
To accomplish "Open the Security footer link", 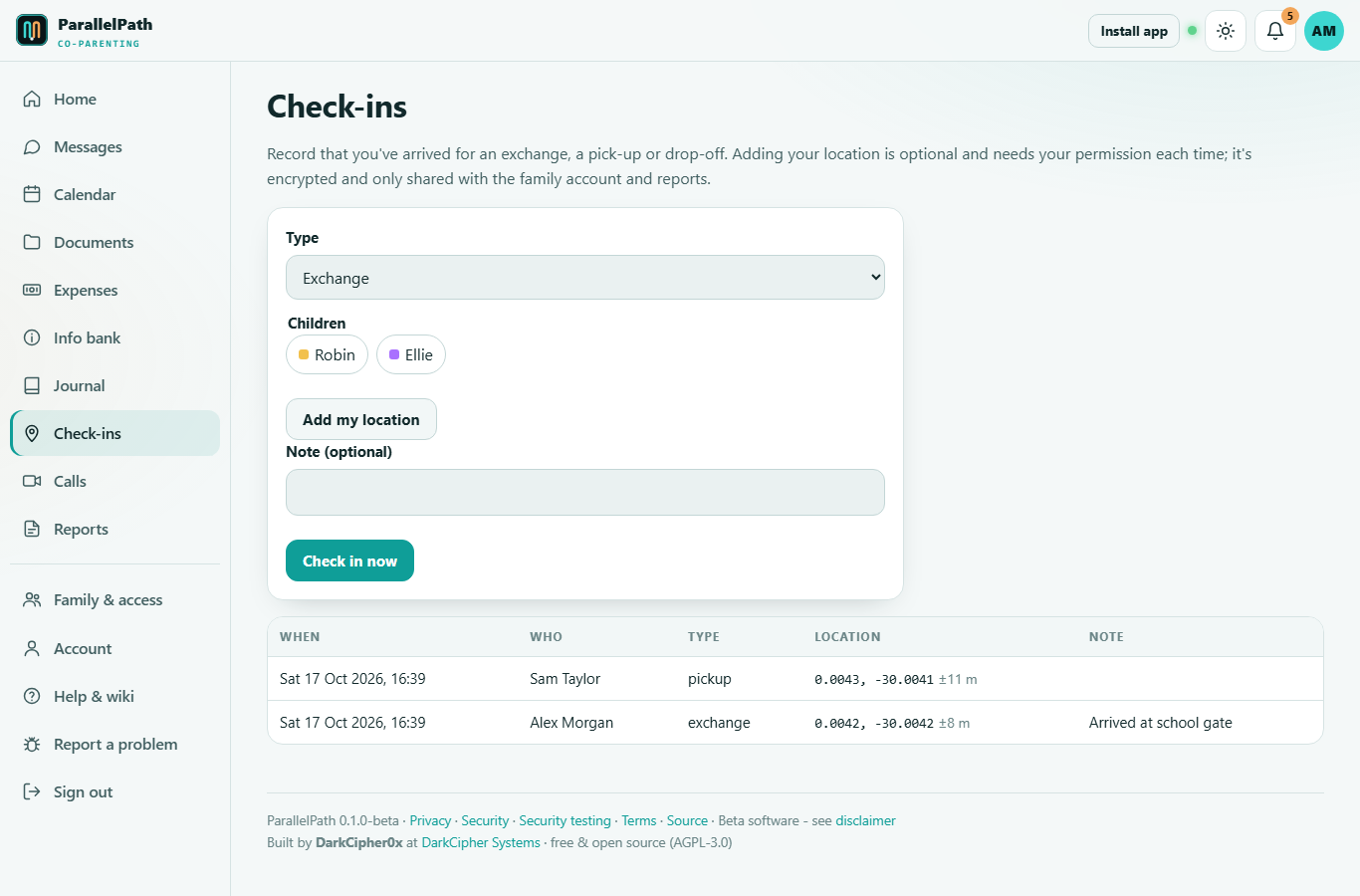I will (485, 820).
